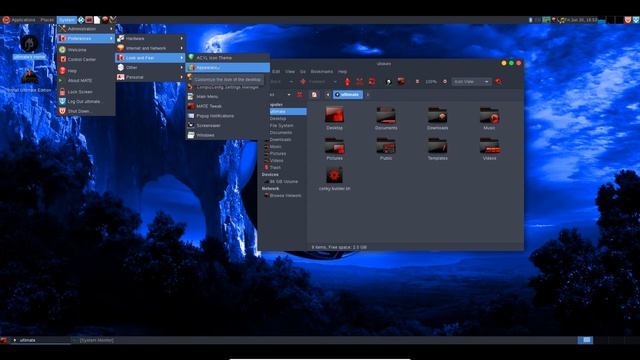Open the Places panel menu

pyautogui.click(x=47, y=20)
